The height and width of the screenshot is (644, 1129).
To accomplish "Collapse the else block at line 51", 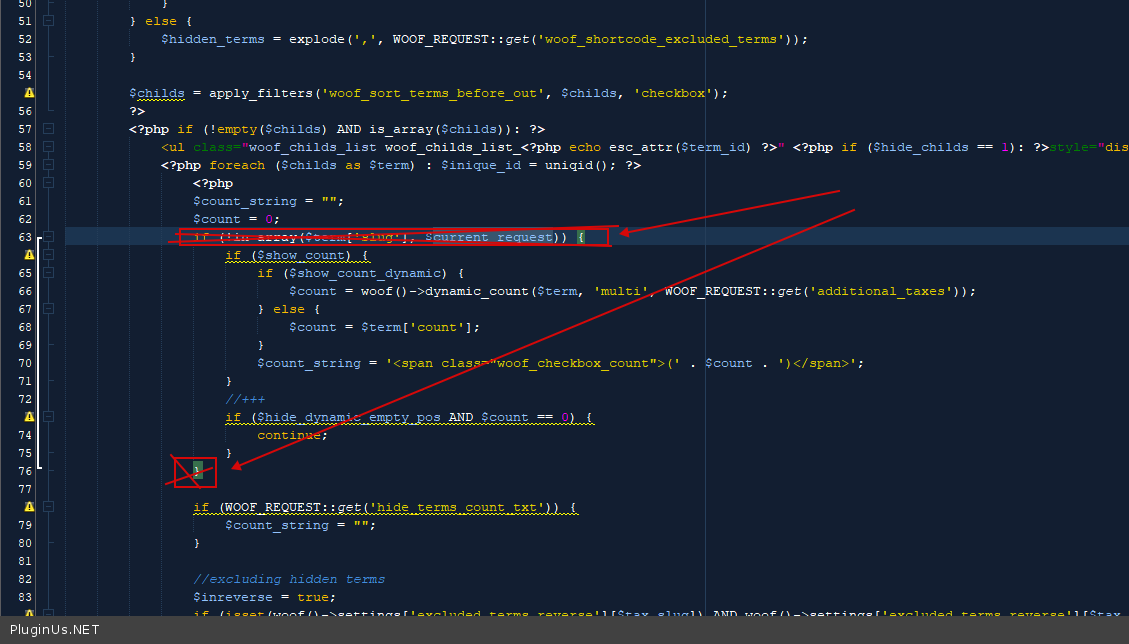I will pos(49,21).
